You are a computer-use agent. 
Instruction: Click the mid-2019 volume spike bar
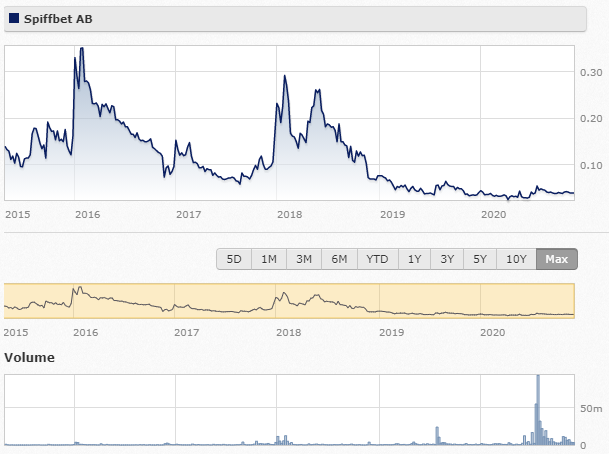click(x=437, y=436)
